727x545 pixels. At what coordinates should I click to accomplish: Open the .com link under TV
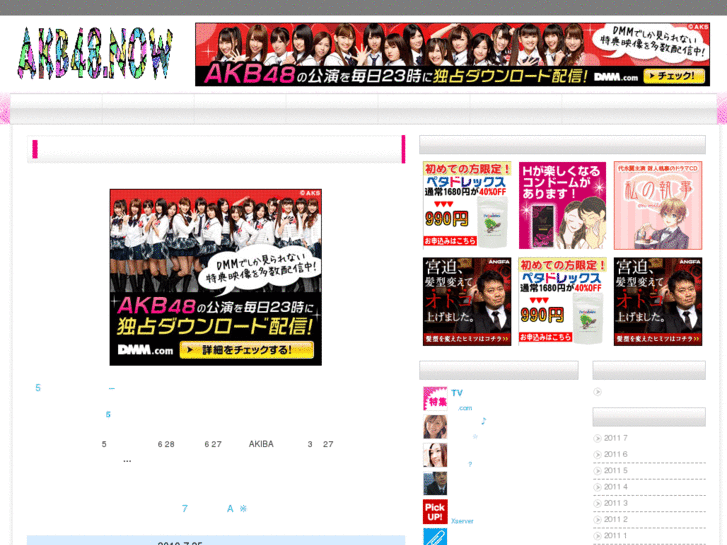pyautogui.click(x=465, y=408)
